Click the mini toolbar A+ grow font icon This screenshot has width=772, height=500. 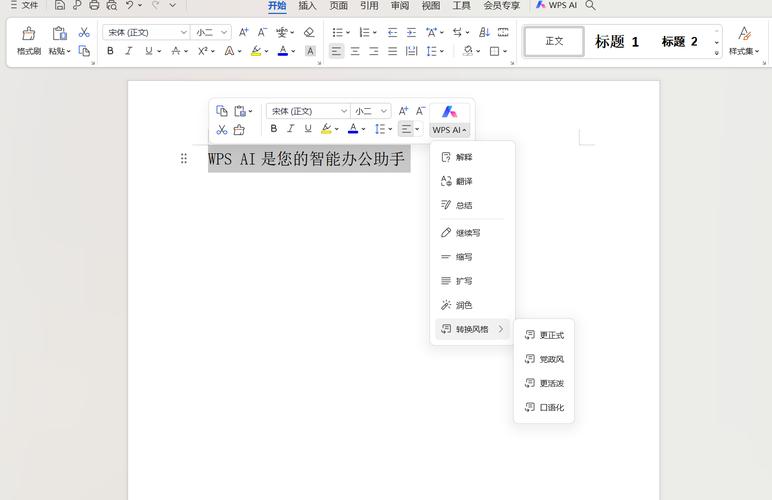tap(403, 111)
